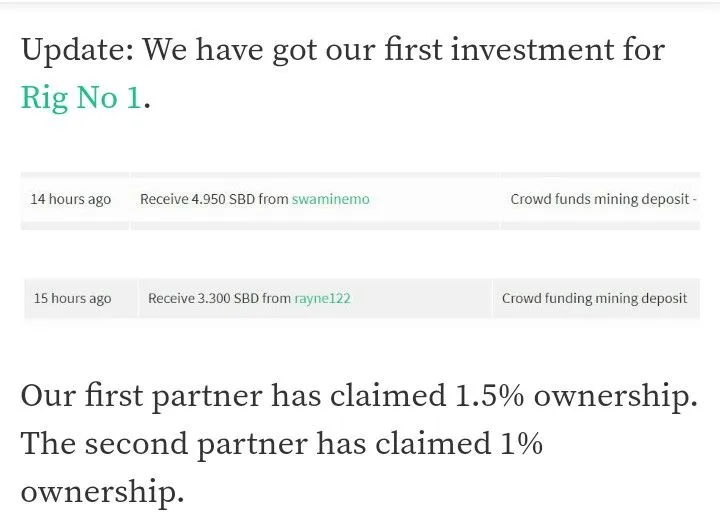Screen dimensions: 720x531
Task: Open rayne122's profile link
Action: (322, 298)
